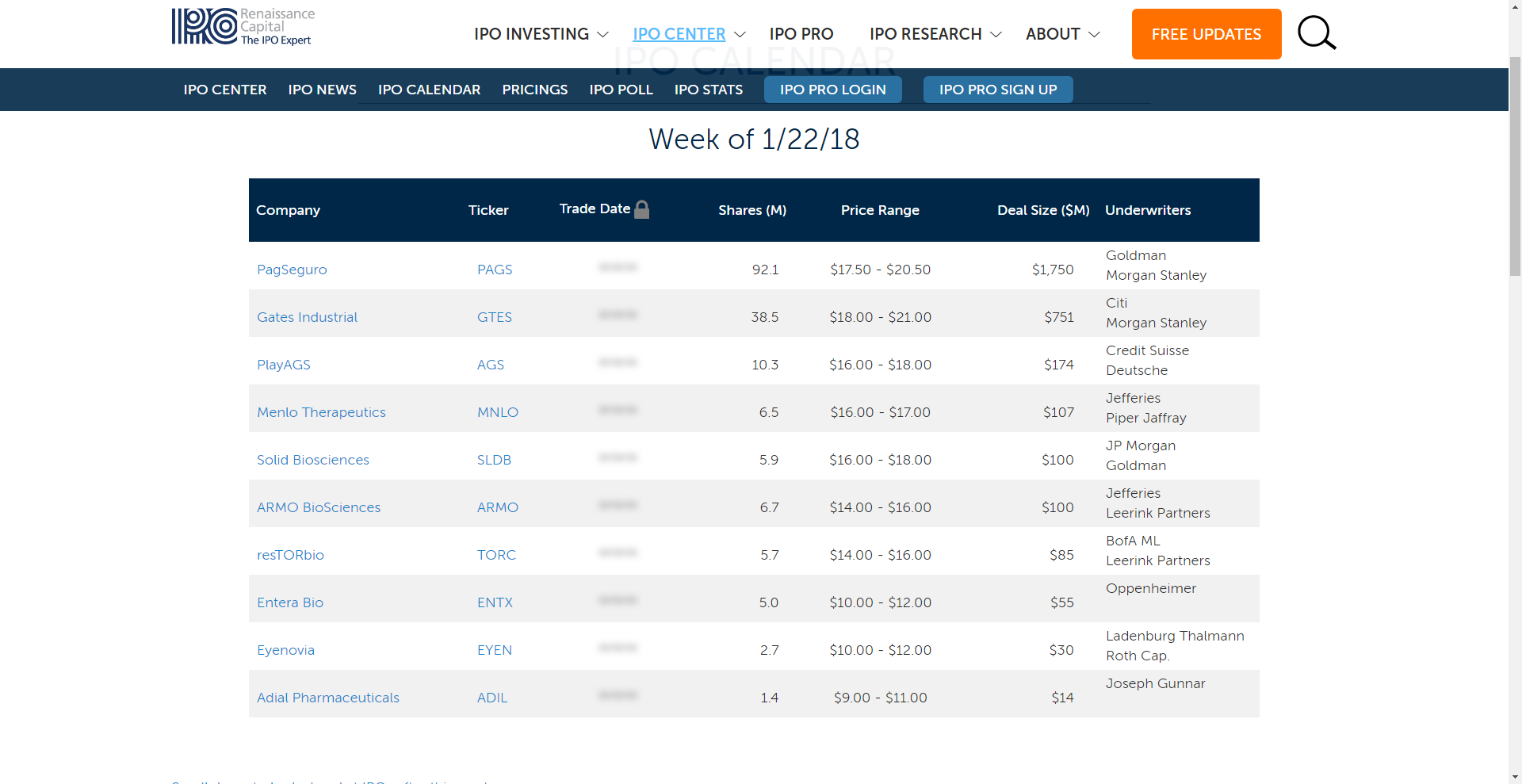
Task: Open the IPO INVESTING menu
Action: pyautogui.click(x=531, y=34)
